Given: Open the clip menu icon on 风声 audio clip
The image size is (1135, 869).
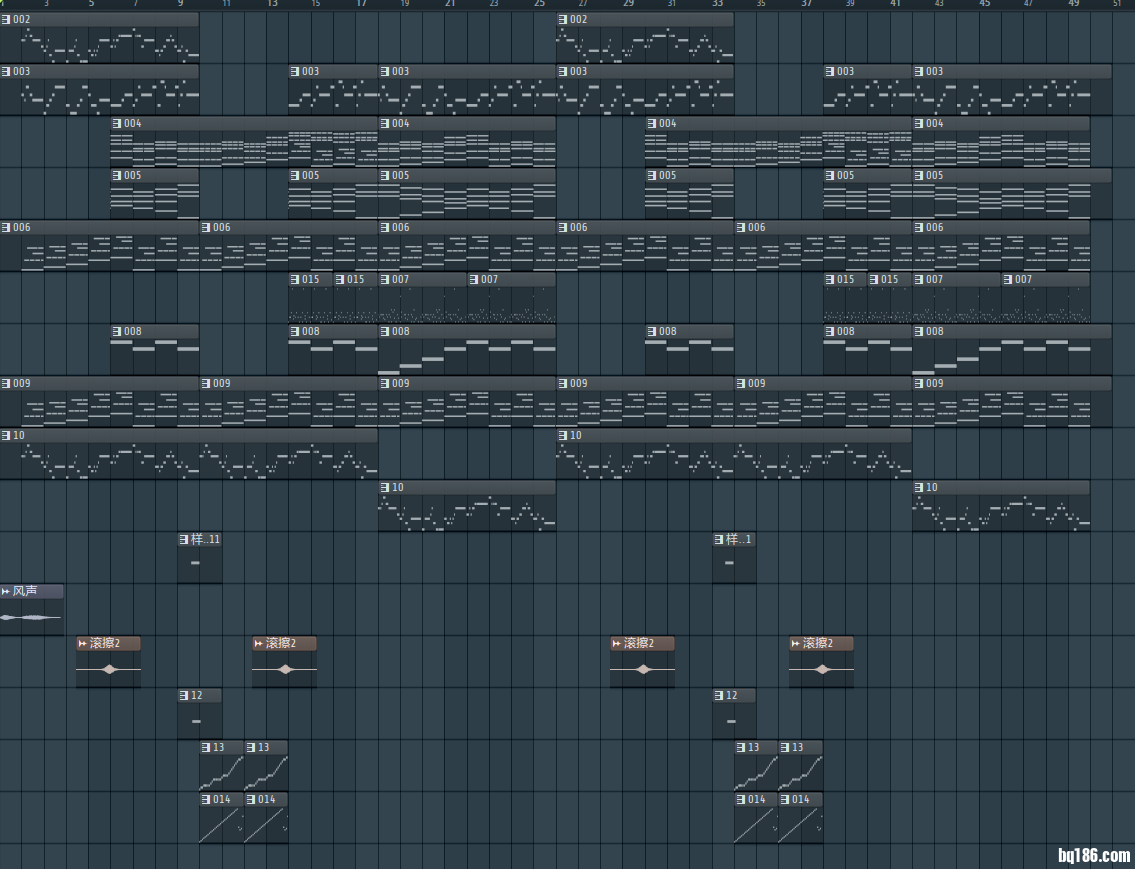Looking at the screenshot, I should pos(6,591).
